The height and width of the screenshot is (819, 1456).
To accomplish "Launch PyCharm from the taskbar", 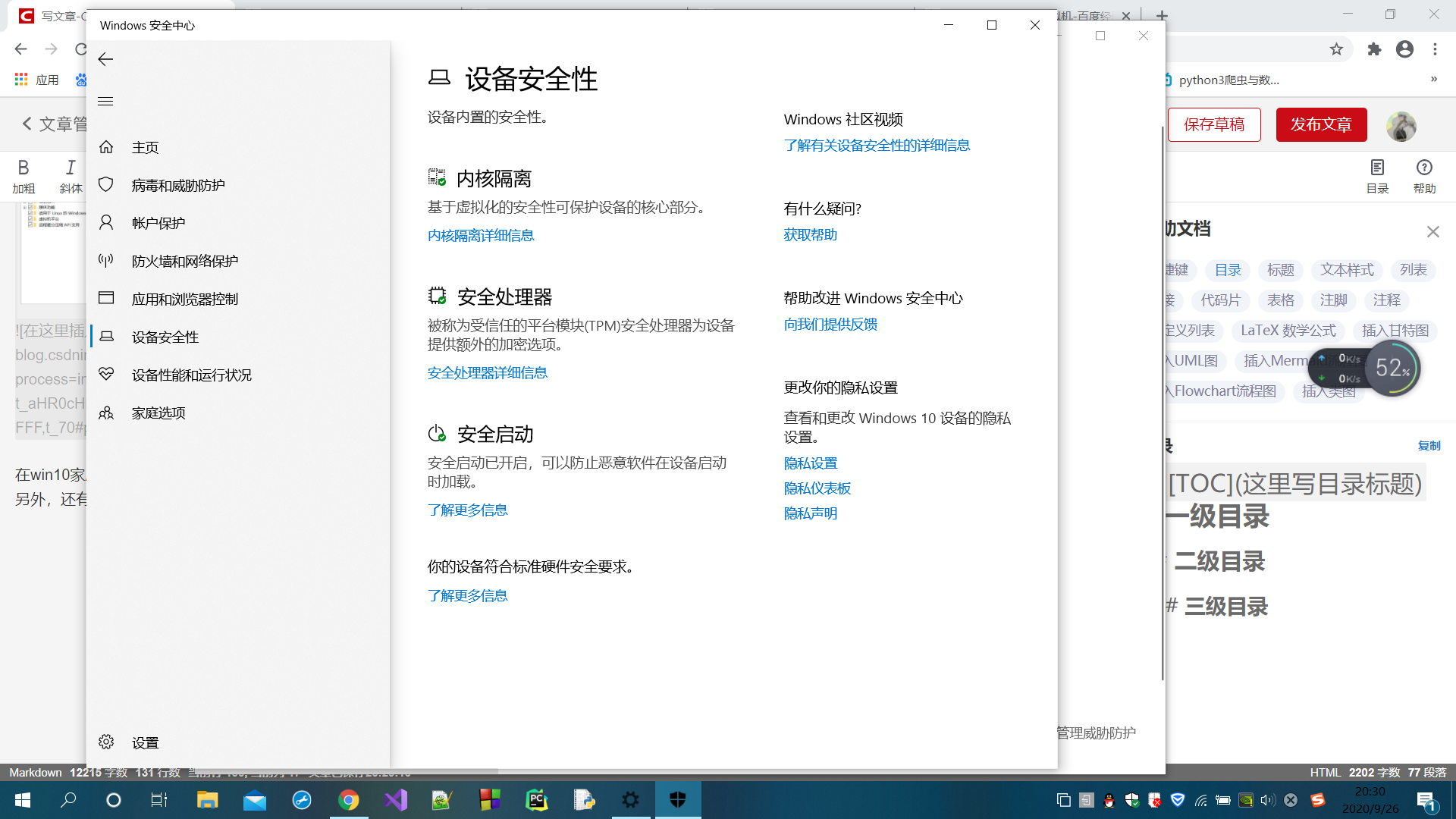I will 537,800.
